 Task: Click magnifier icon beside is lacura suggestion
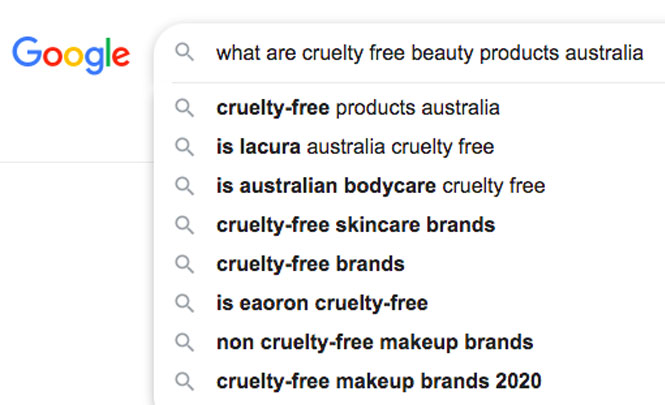click(184, 147)
